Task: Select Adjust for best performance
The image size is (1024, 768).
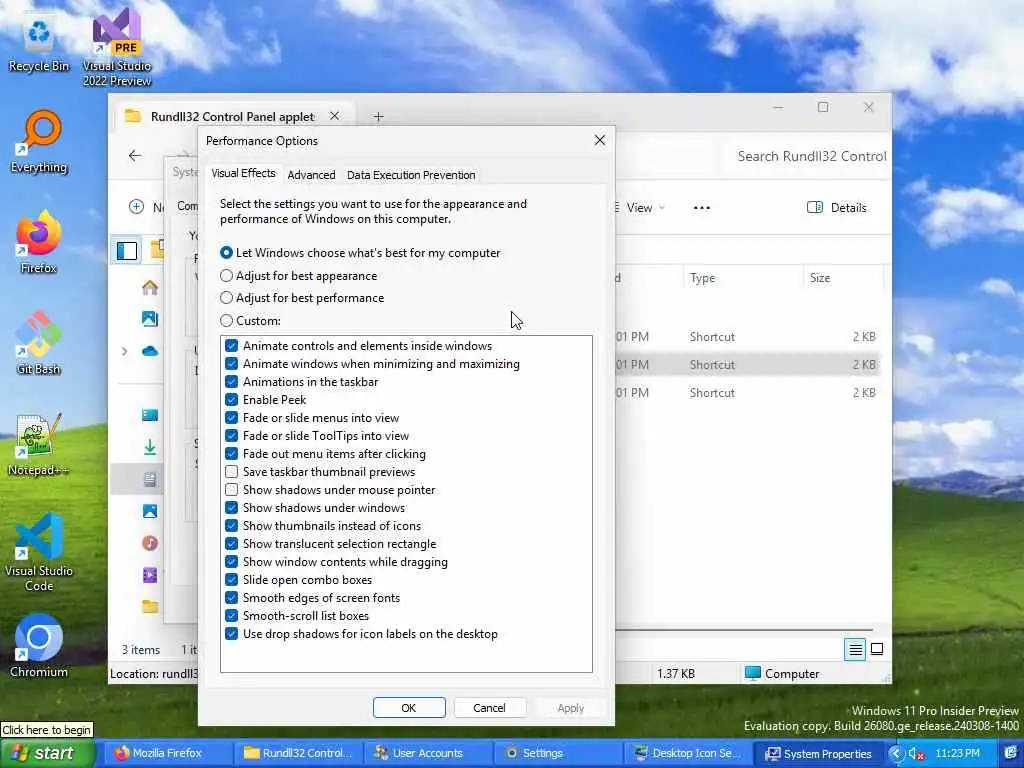Action: [x=302, y=298]
